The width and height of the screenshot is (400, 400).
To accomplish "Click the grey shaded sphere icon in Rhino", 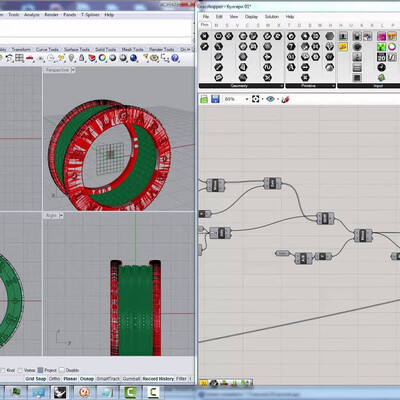I will pos(113,58).
